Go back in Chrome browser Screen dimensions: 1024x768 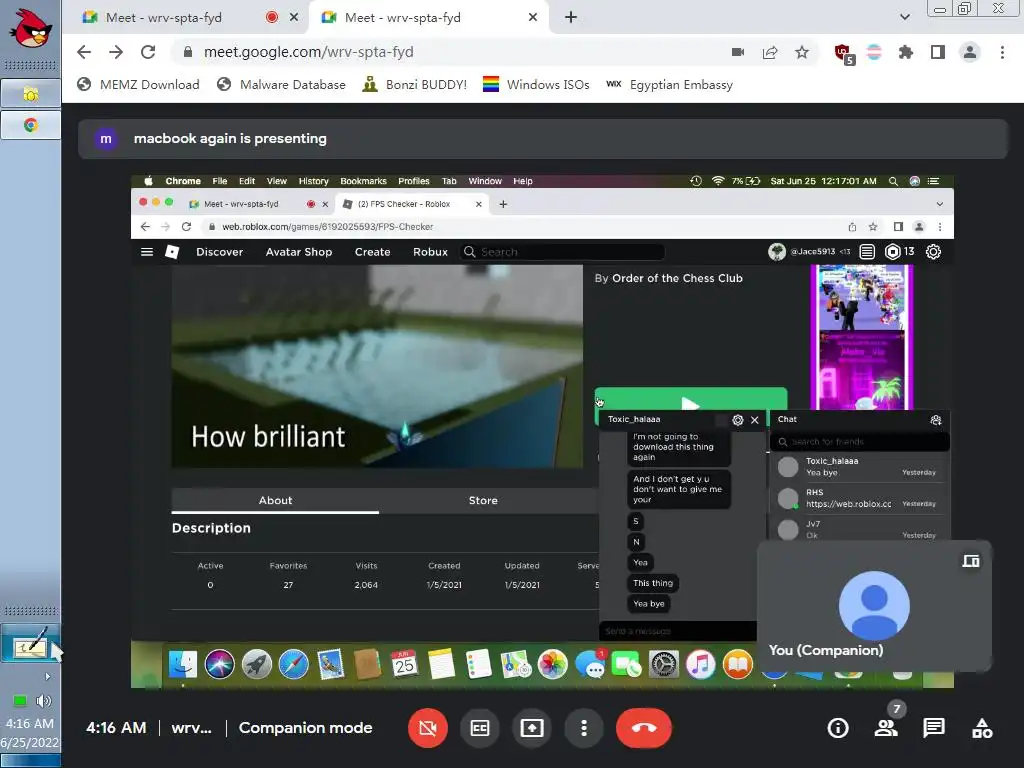(84, 52)
